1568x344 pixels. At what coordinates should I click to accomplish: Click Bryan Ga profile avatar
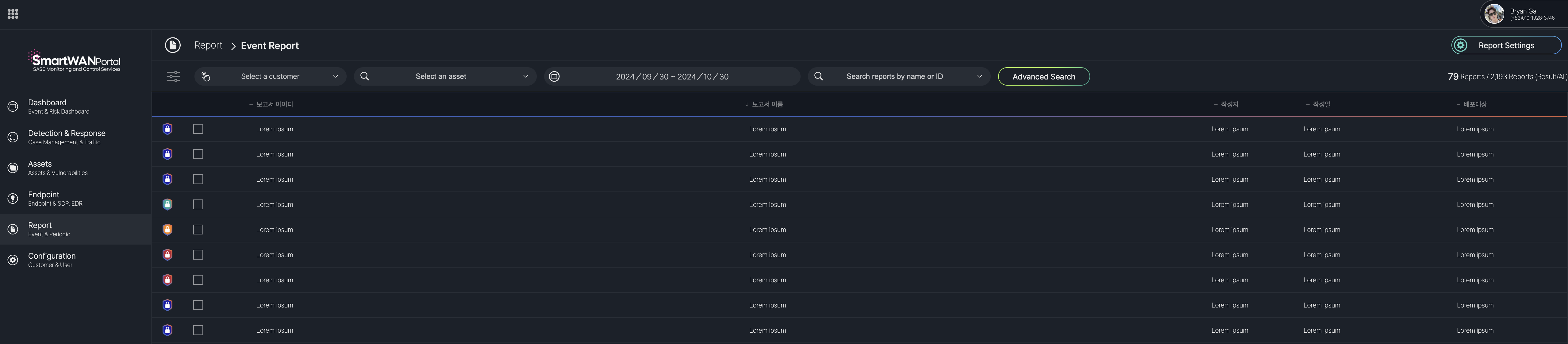coord(1494,14)
